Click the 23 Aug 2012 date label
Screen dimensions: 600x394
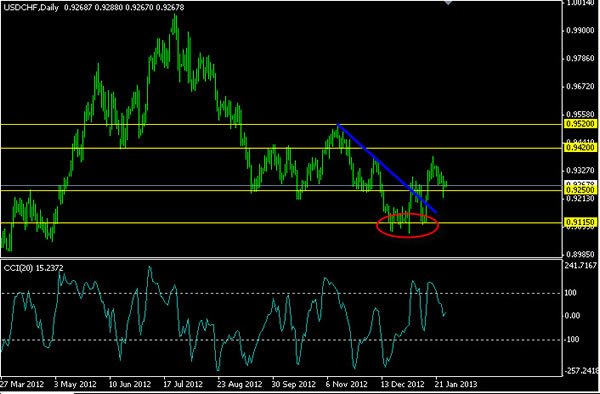(239, 384)
